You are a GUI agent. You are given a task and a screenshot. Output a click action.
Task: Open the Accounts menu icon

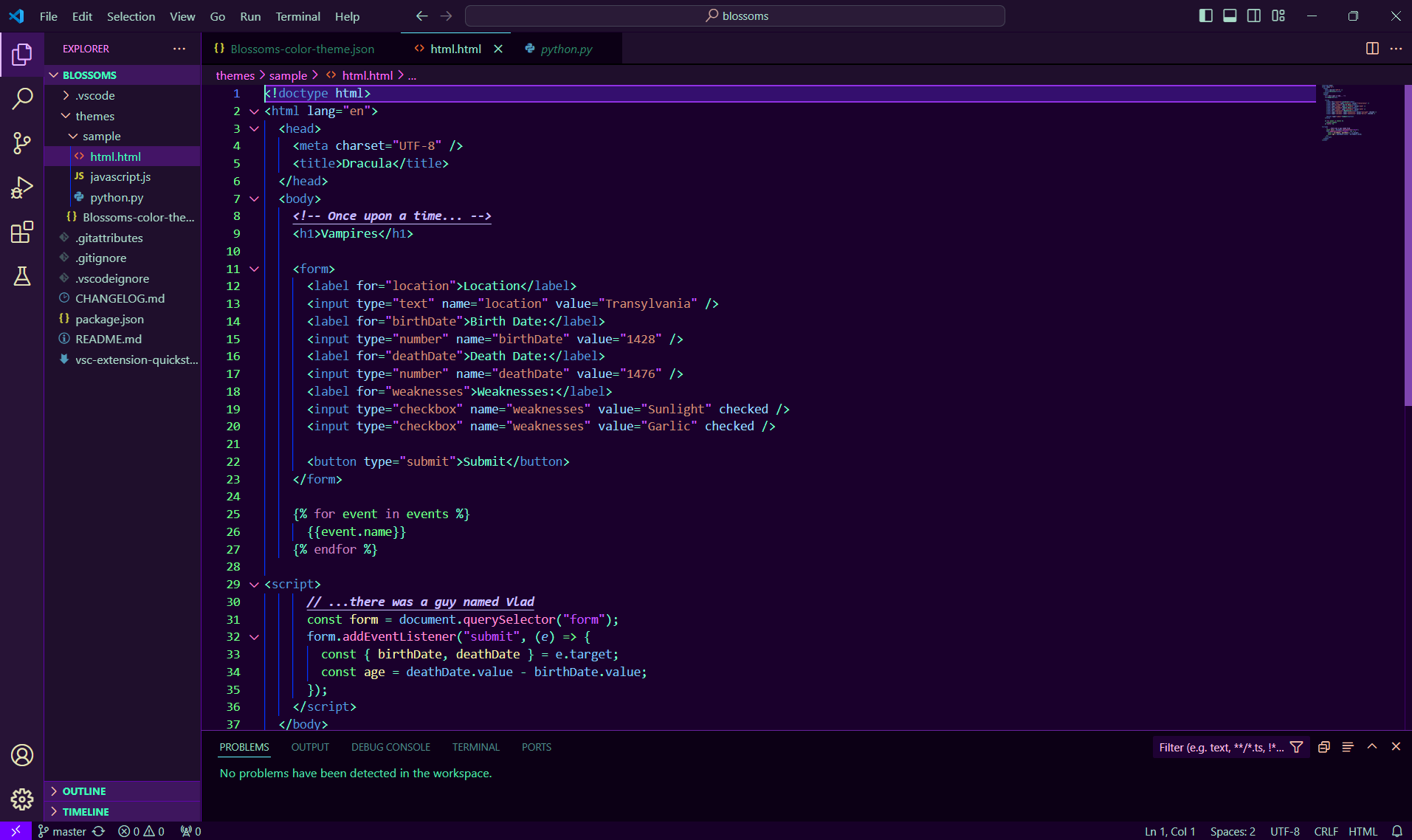tap(22, 755)
